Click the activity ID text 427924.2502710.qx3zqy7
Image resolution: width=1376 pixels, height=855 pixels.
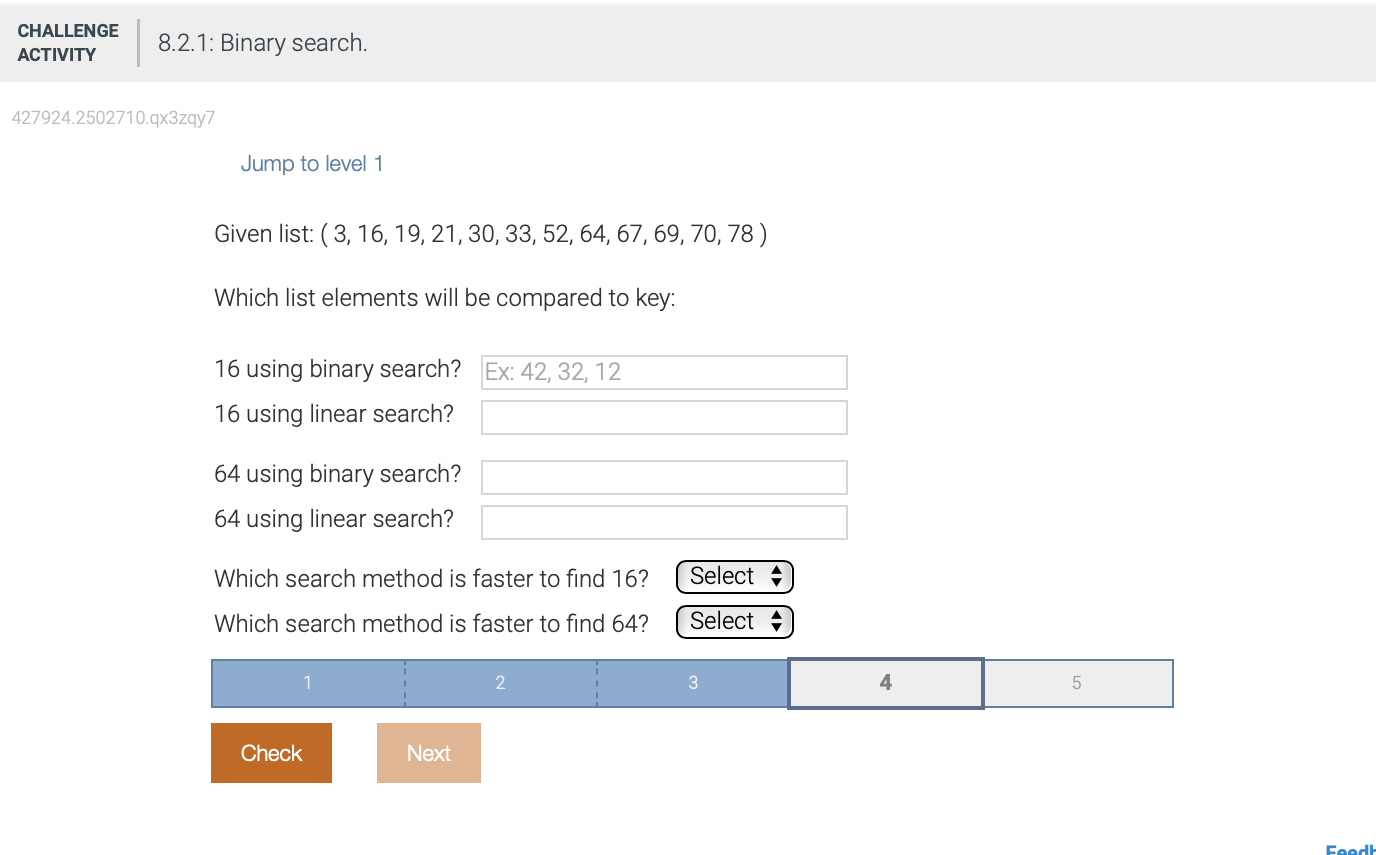pos(113,118)
